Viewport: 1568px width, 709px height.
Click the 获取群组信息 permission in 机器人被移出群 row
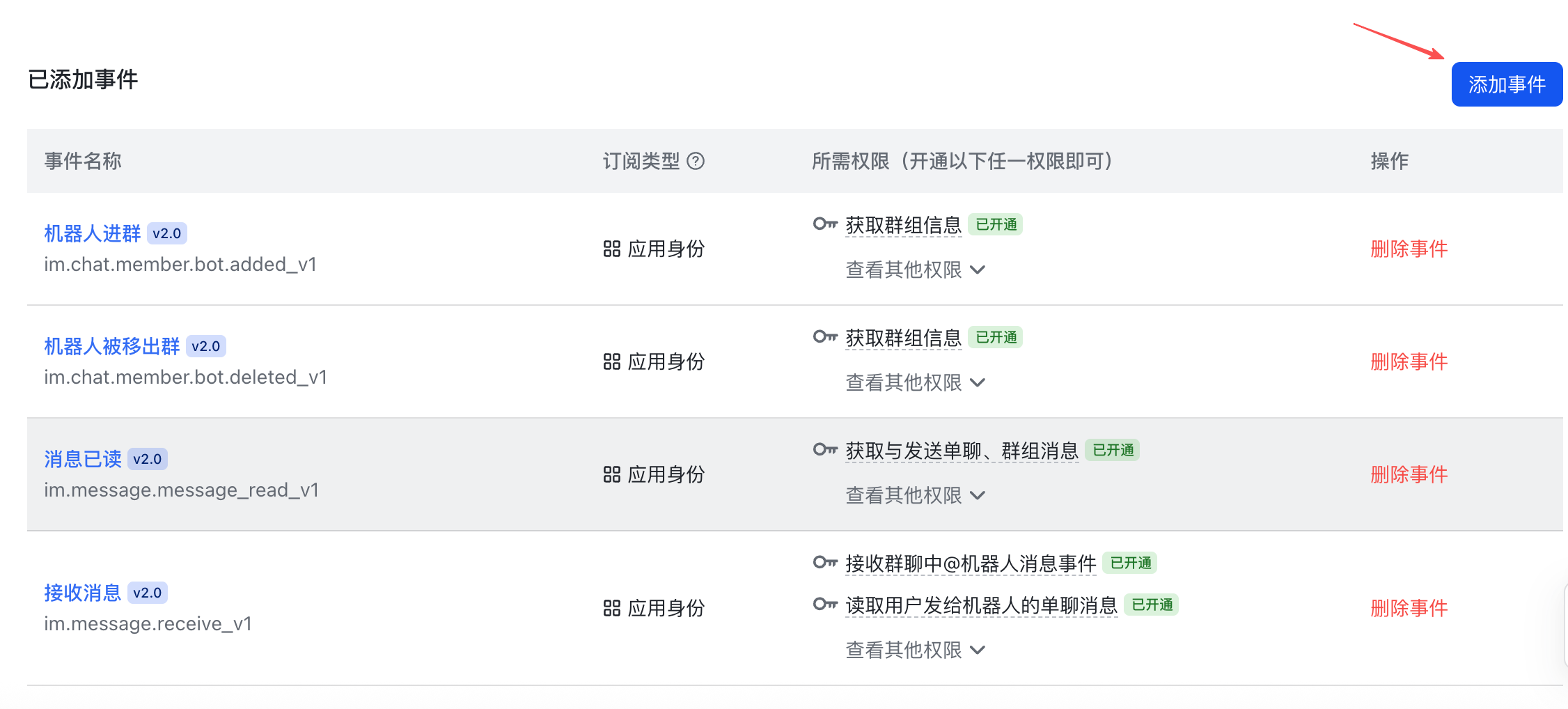(903, 338)
